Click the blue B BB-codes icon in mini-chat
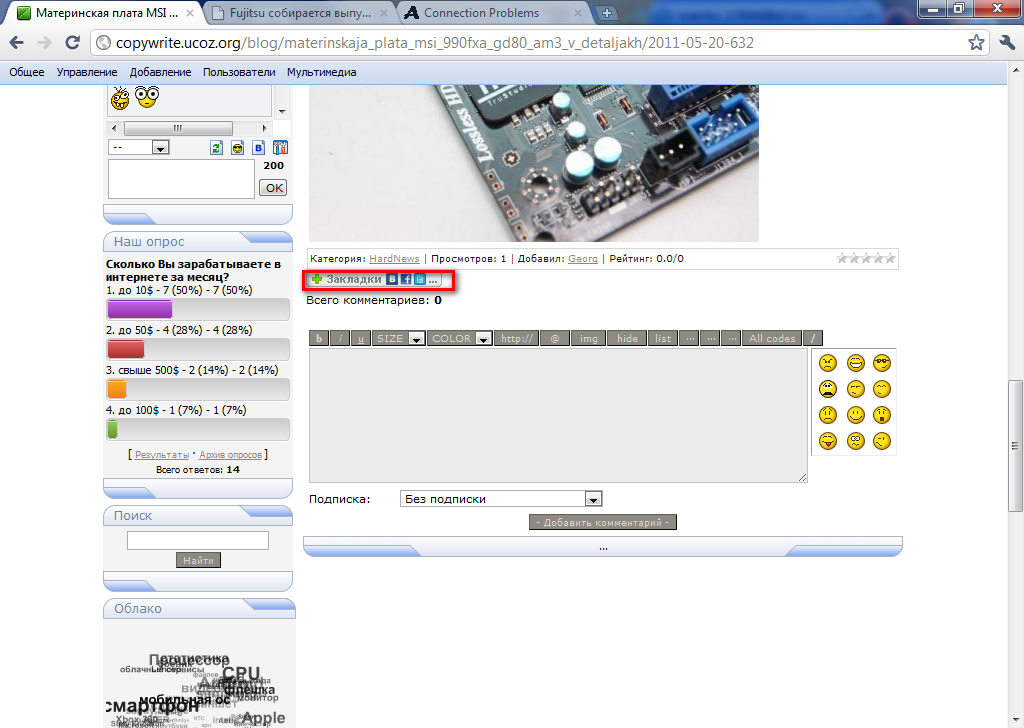1024x728 pixels. click(x=259, y=148)
